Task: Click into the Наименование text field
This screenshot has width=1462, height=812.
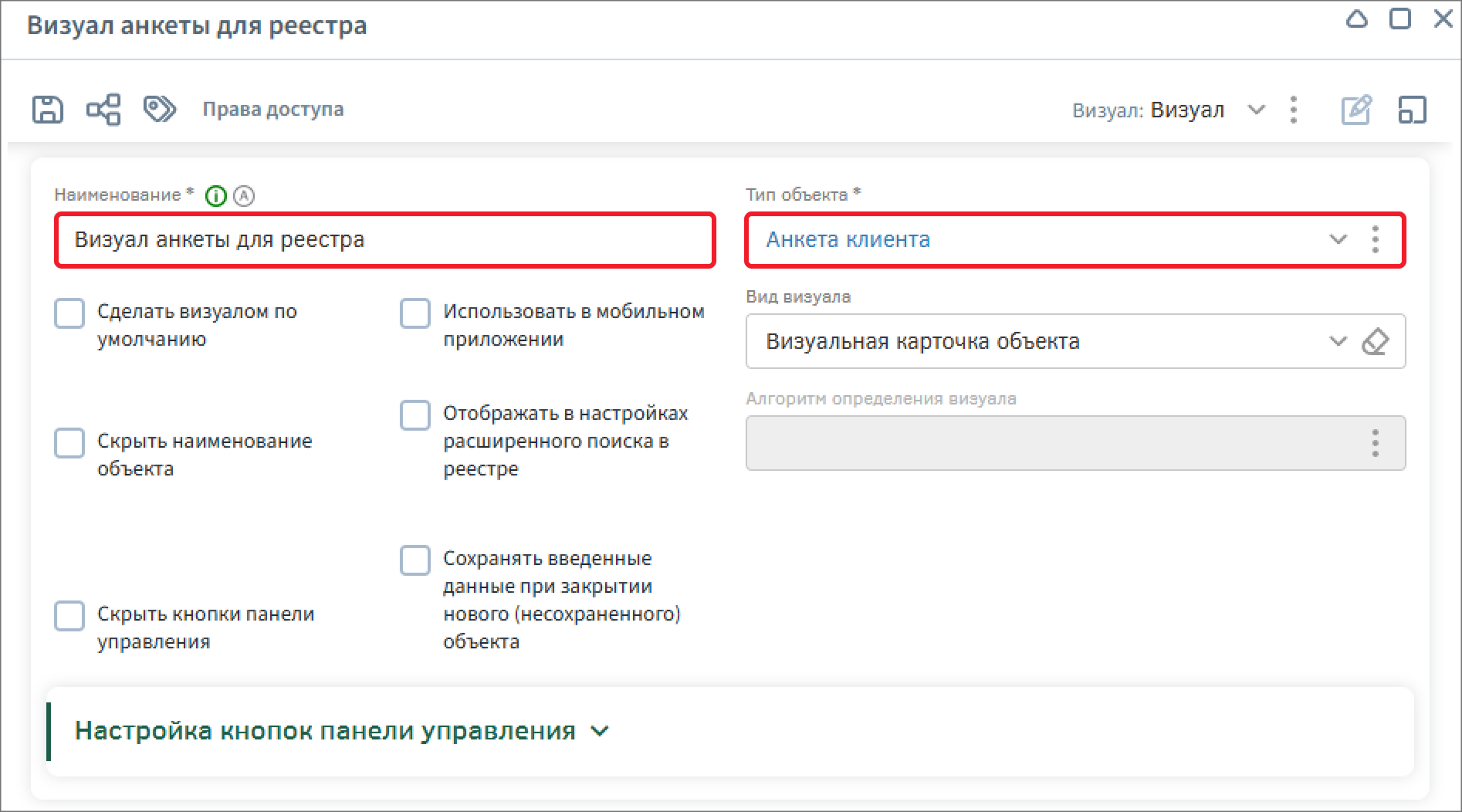Action: click(384, 240)
